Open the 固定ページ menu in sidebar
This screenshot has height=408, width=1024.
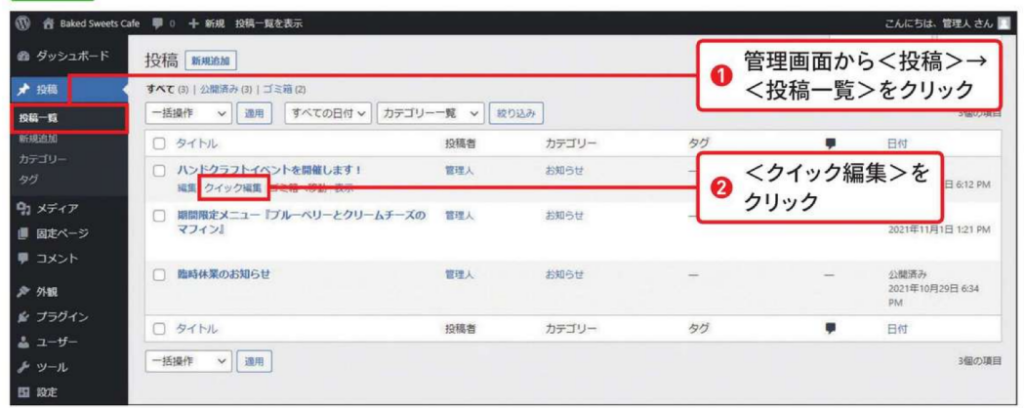tap(60, 233)
